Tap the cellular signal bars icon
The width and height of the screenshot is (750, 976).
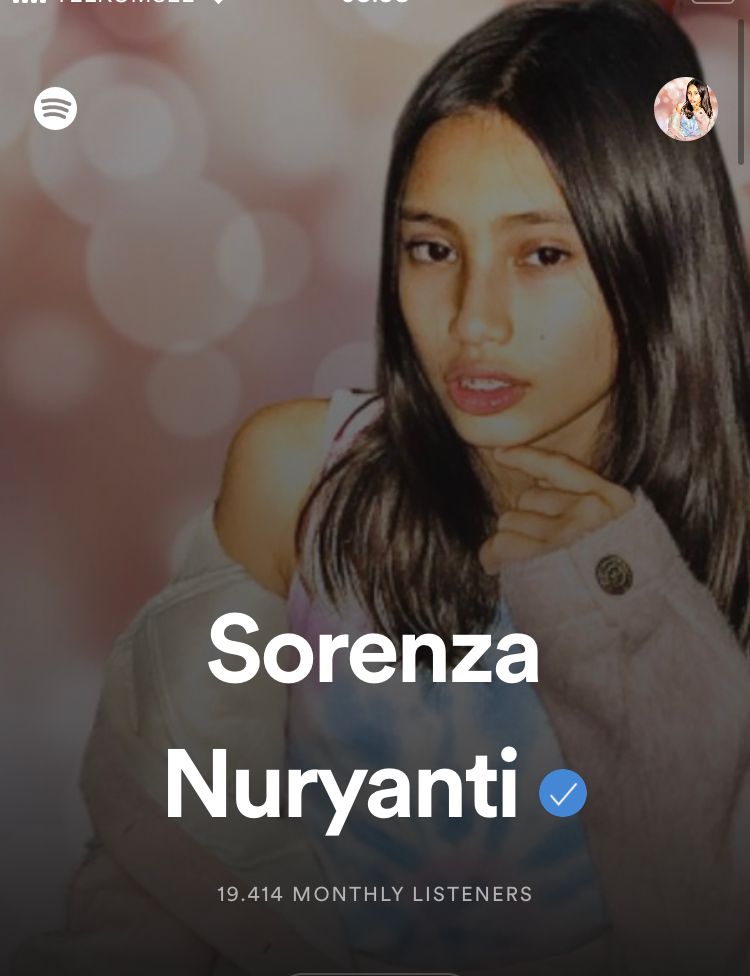[x=29, y=2]
